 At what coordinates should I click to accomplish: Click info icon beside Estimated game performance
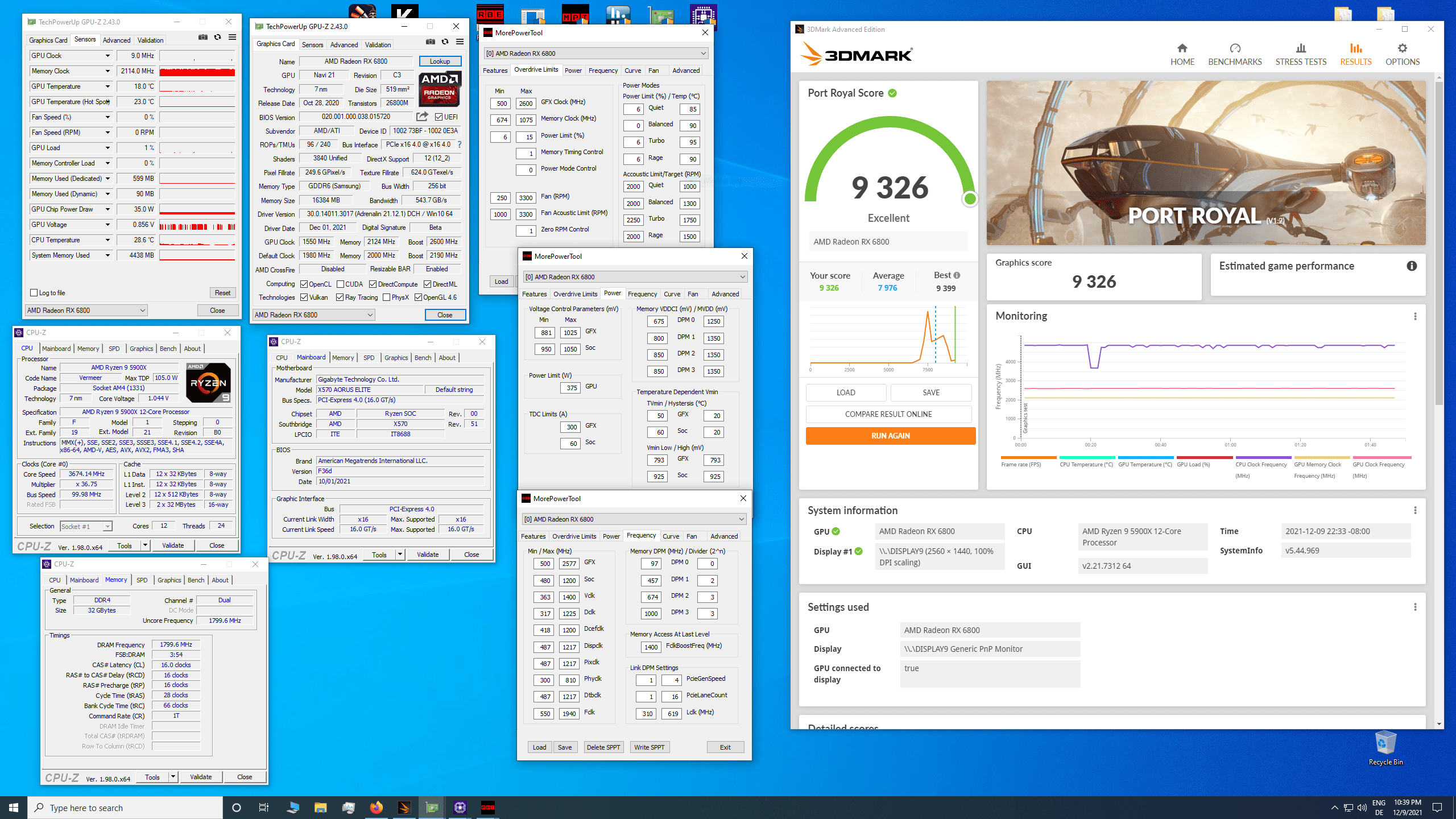pos(1412,266)
